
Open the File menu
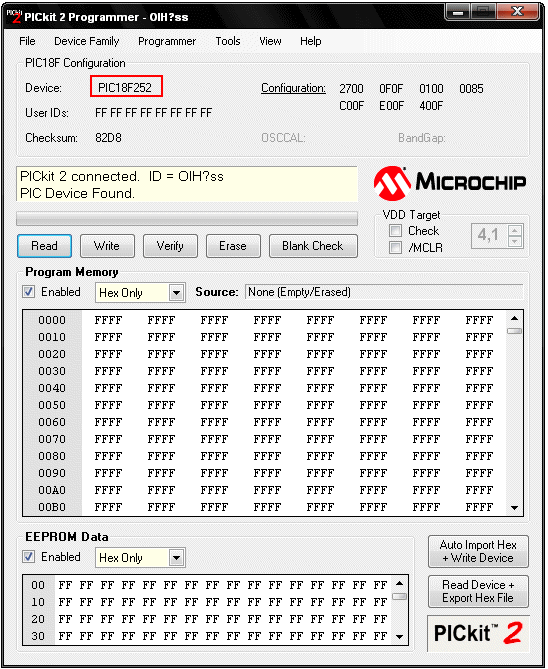click(27, 41)
